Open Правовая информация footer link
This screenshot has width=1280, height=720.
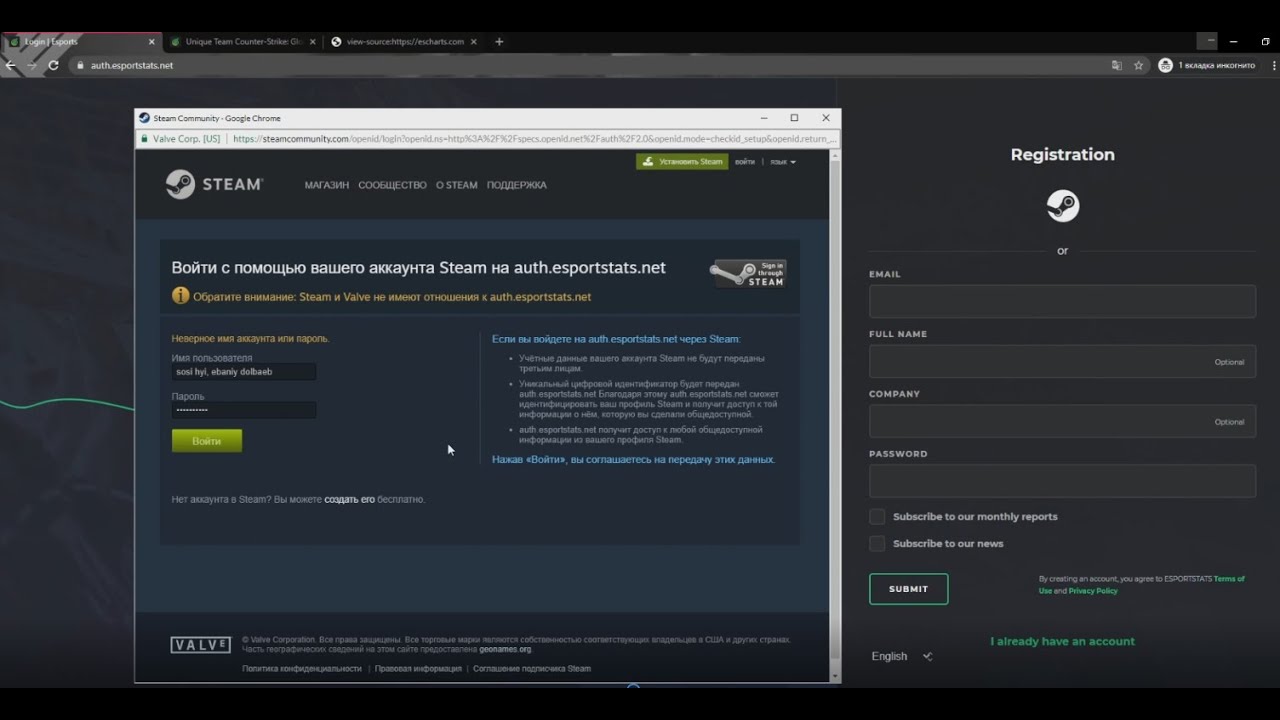pos(418,668)
